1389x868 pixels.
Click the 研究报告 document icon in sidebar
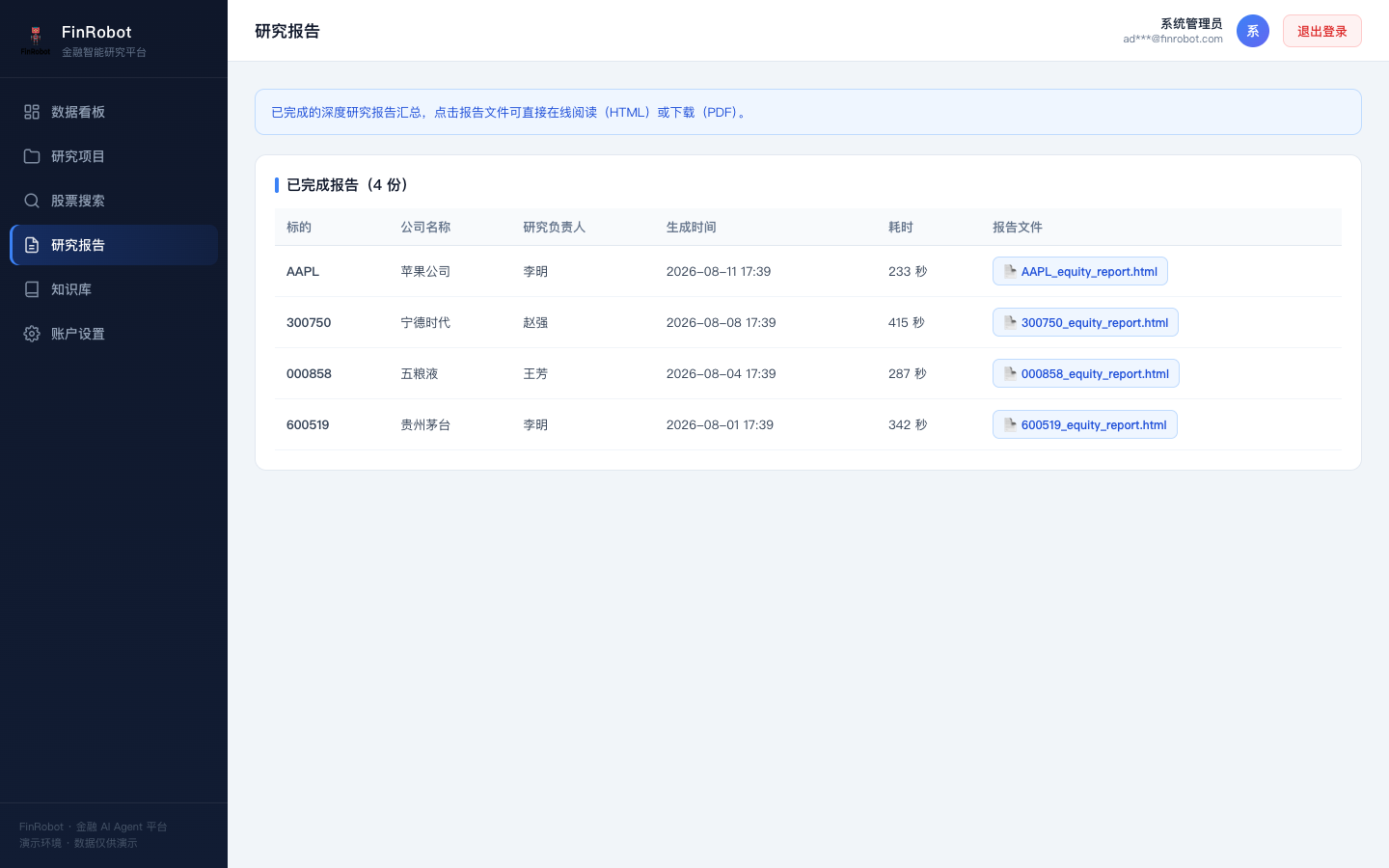[32, 245]
